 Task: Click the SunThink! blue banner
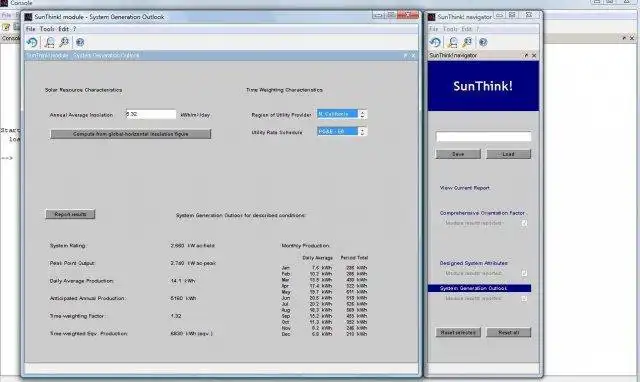483,86
